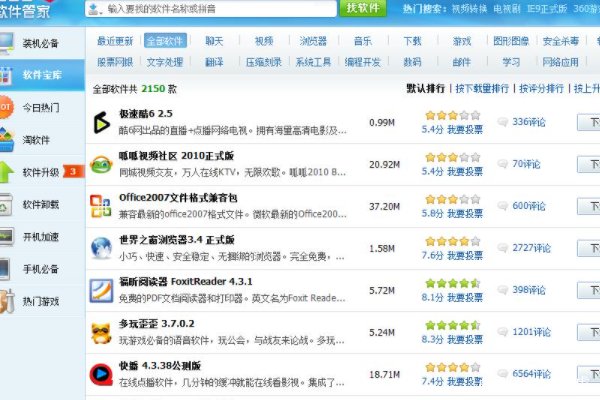Click title 快播 4.3.38公测版

pos(160,366)
